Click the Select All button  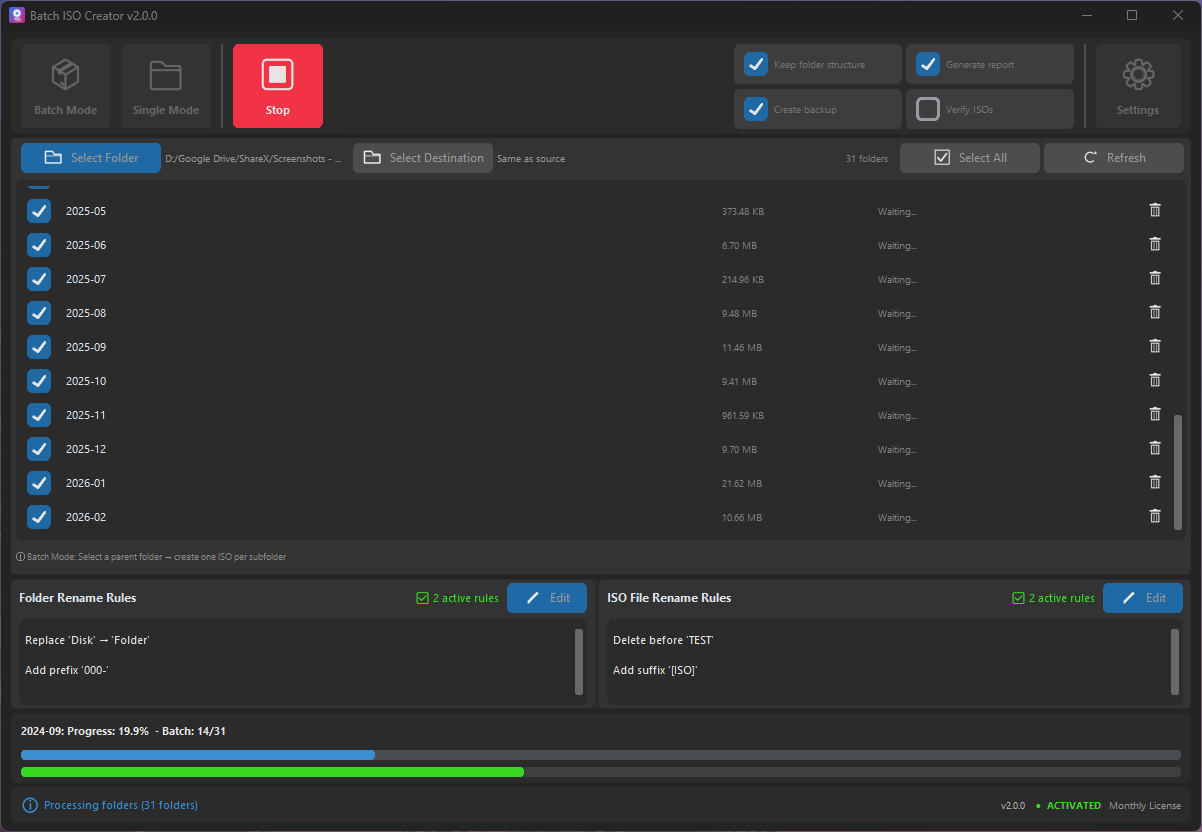point(970,158)
